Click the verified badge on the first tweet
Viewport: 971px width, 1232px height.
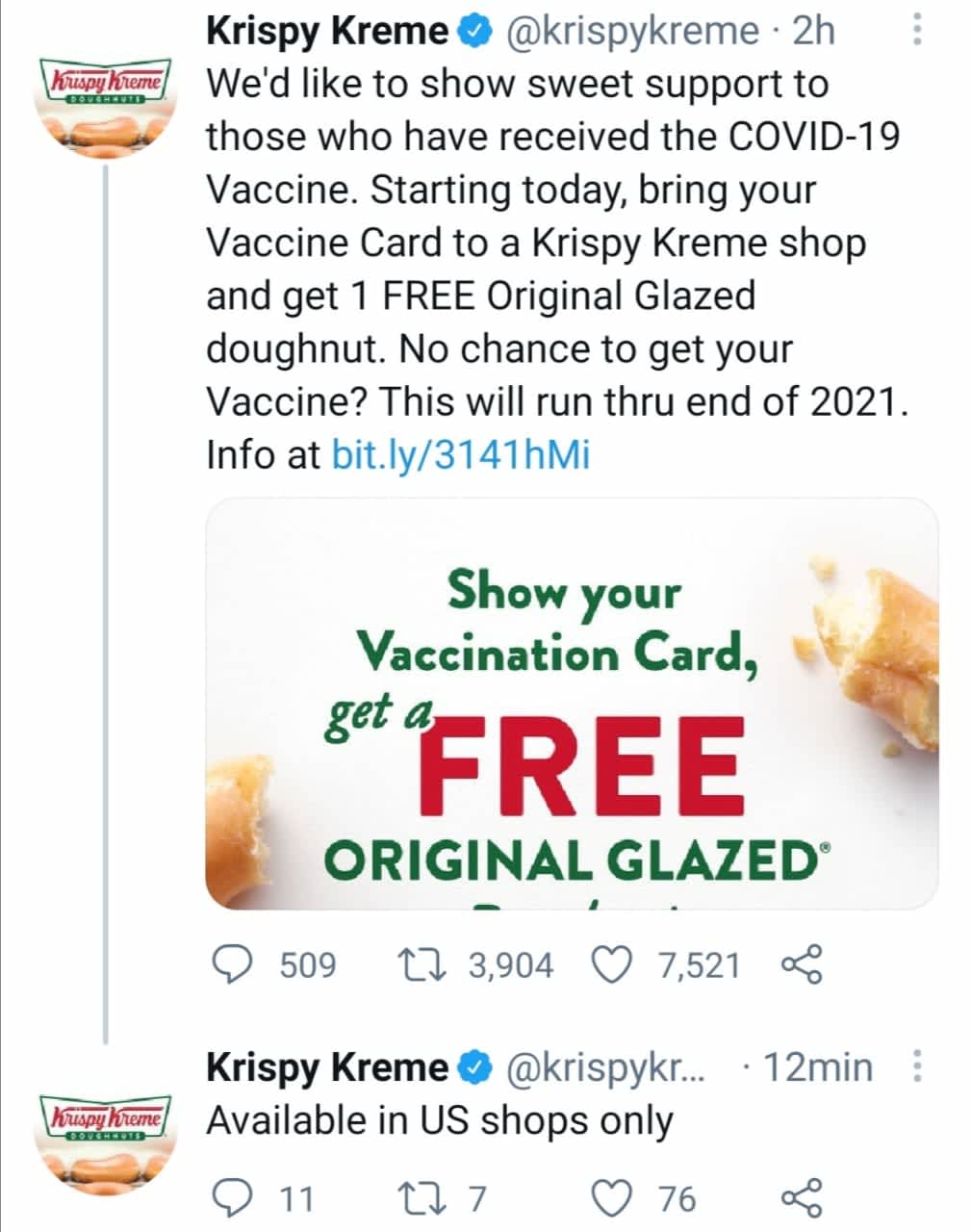click(x=473, y=33)
